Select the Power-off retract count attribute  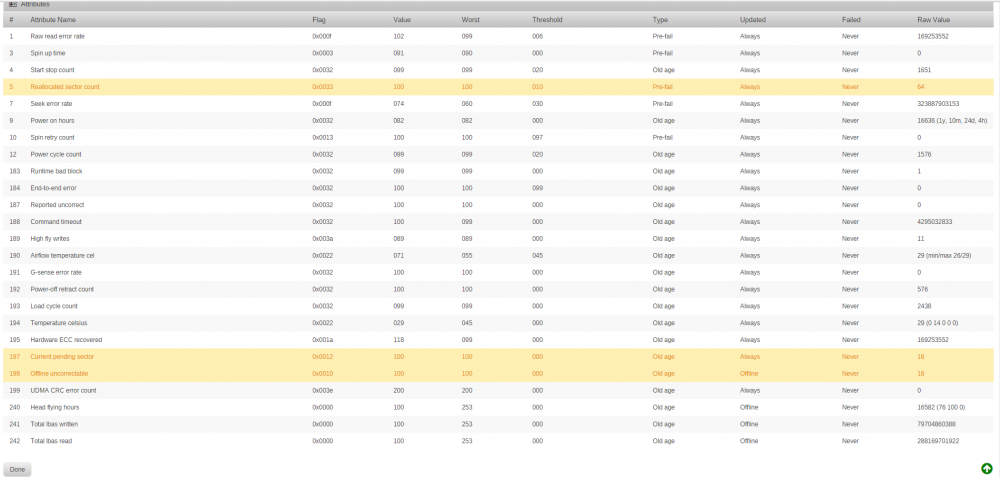pyautogui.click(x=62, y=289)
